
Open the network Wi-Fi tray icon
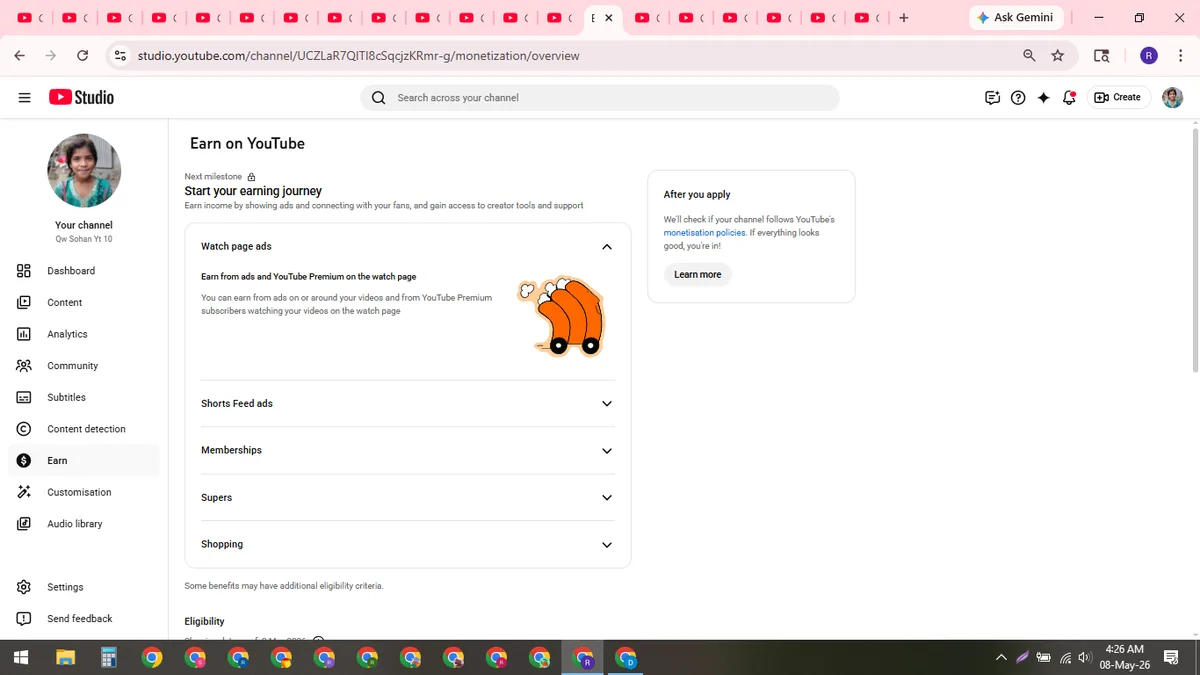coord(1066,657)
